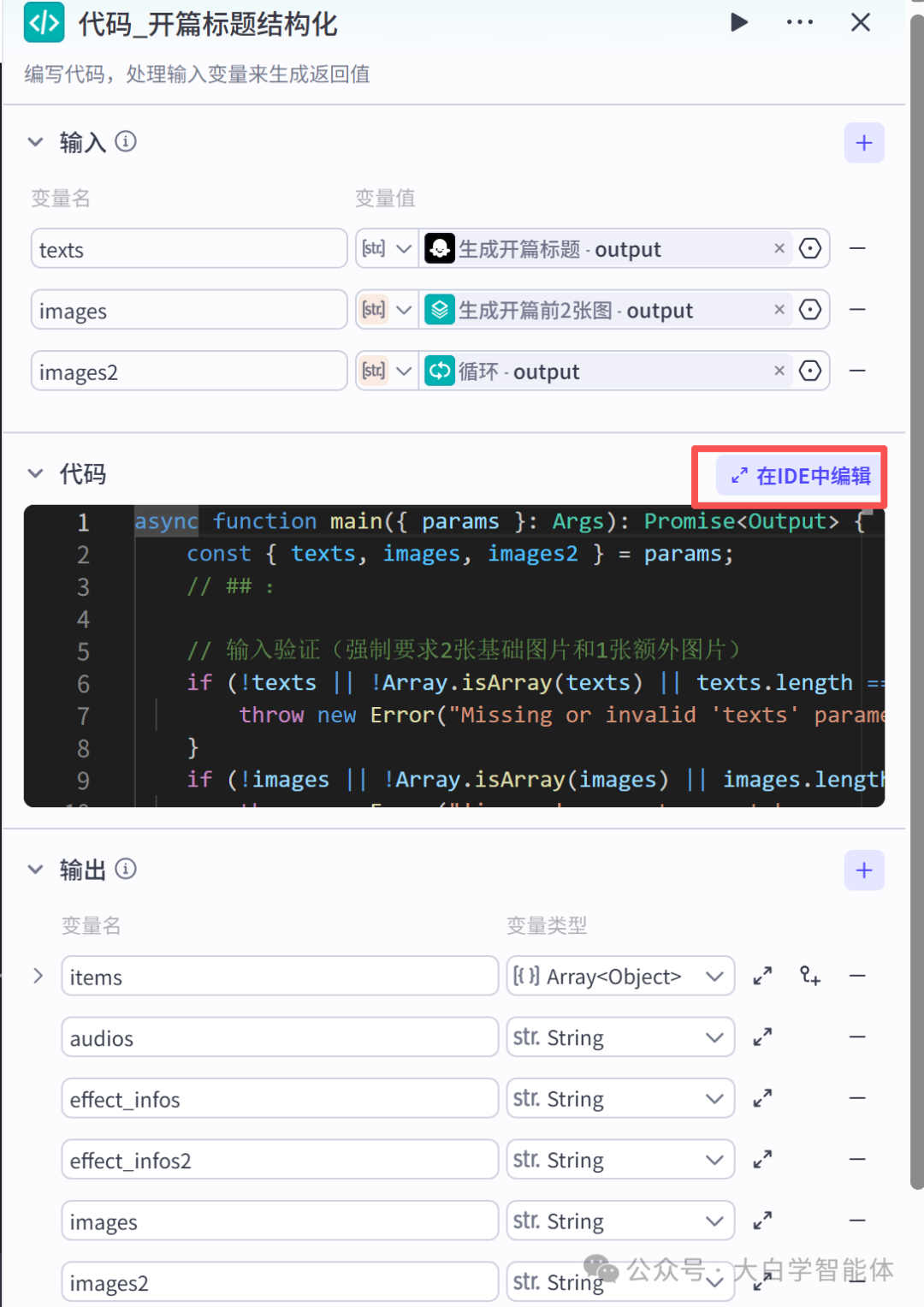The width and height of the screenshot is (924, 1307).
Task: Edit the effect_infos output name field
Action: click(280, 1098)
